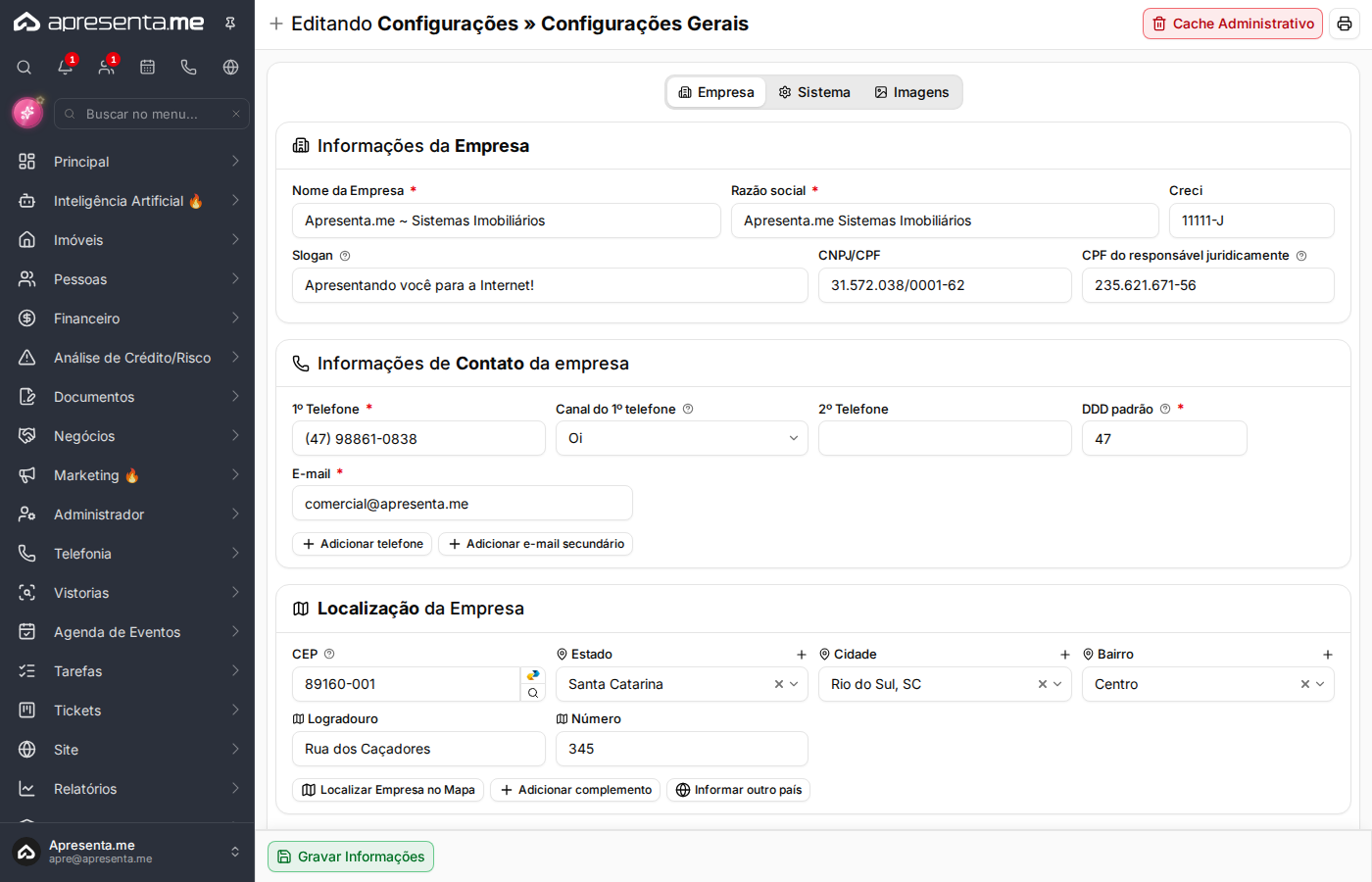Expand the Imóveis menu
Screen dimensions: 1372x882
127,240
